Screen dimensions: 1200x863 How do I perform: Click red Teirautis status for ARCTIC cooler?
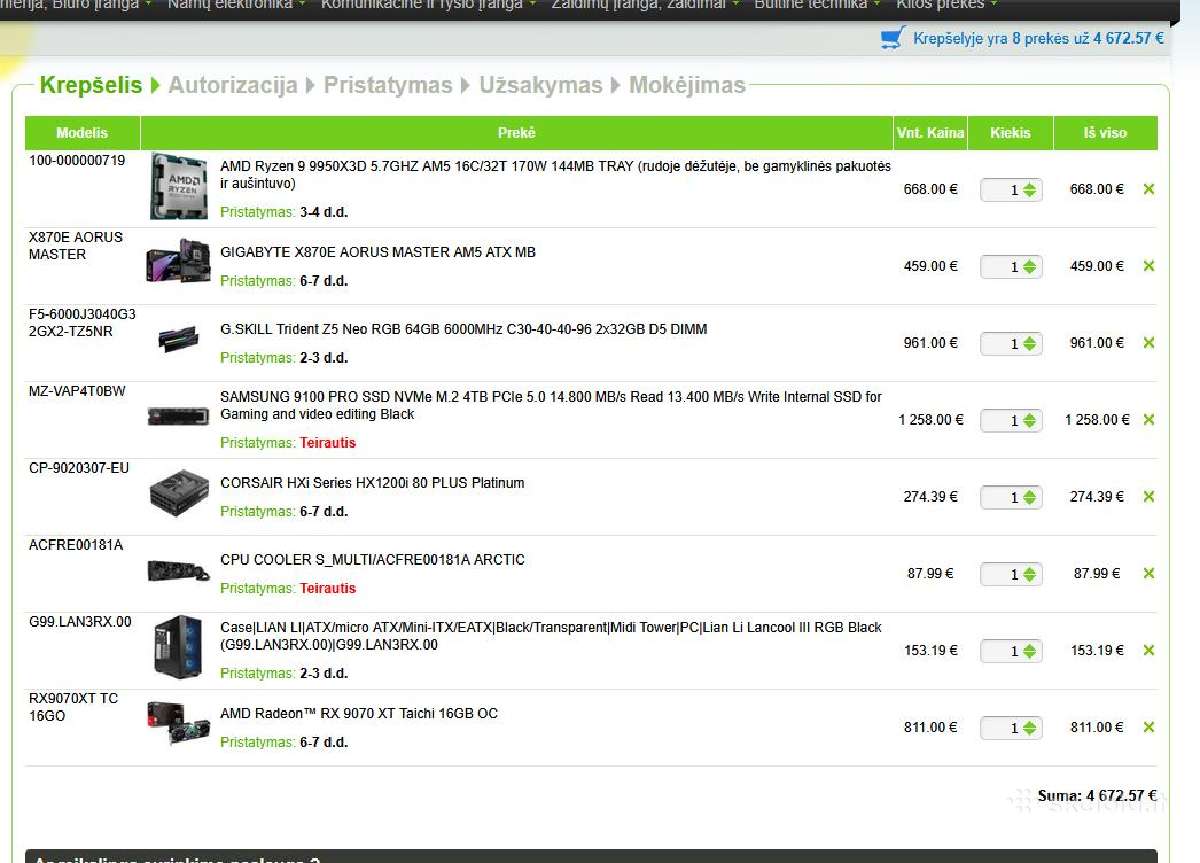pos(328,588)
